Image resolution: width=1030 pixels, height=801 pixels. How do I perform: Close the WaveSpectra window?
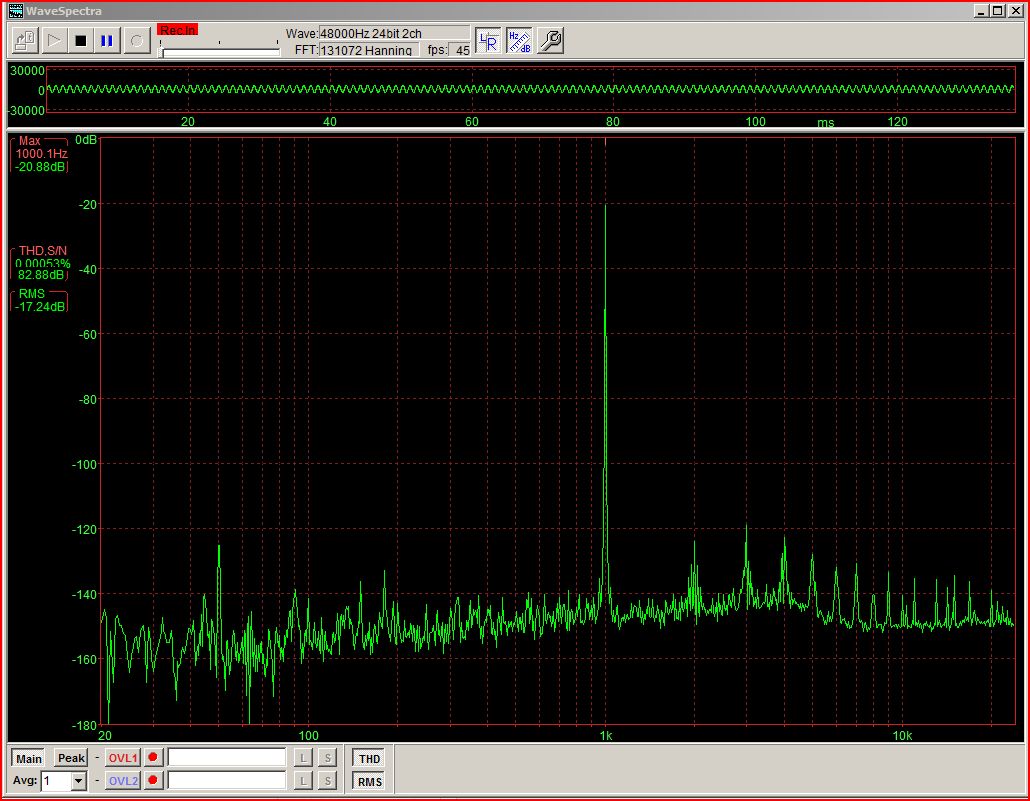(x=1015, y=11)
